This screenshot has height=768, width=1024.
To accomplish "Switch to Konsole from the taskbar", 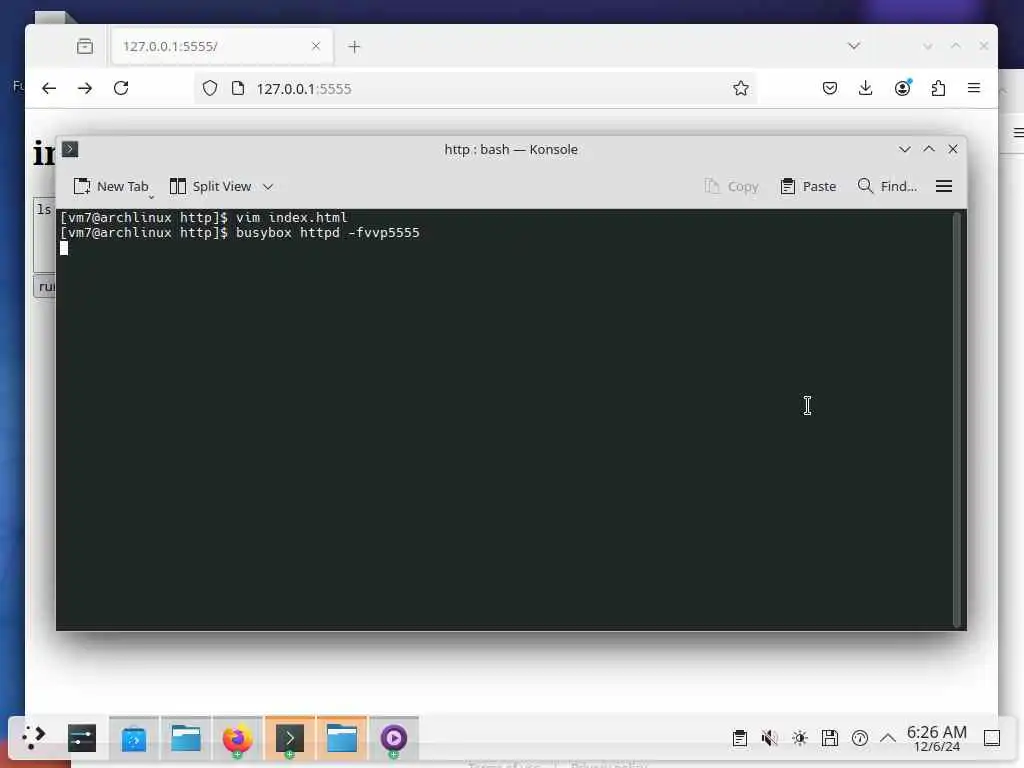I will pyautogui.click(x=290, y=738).
